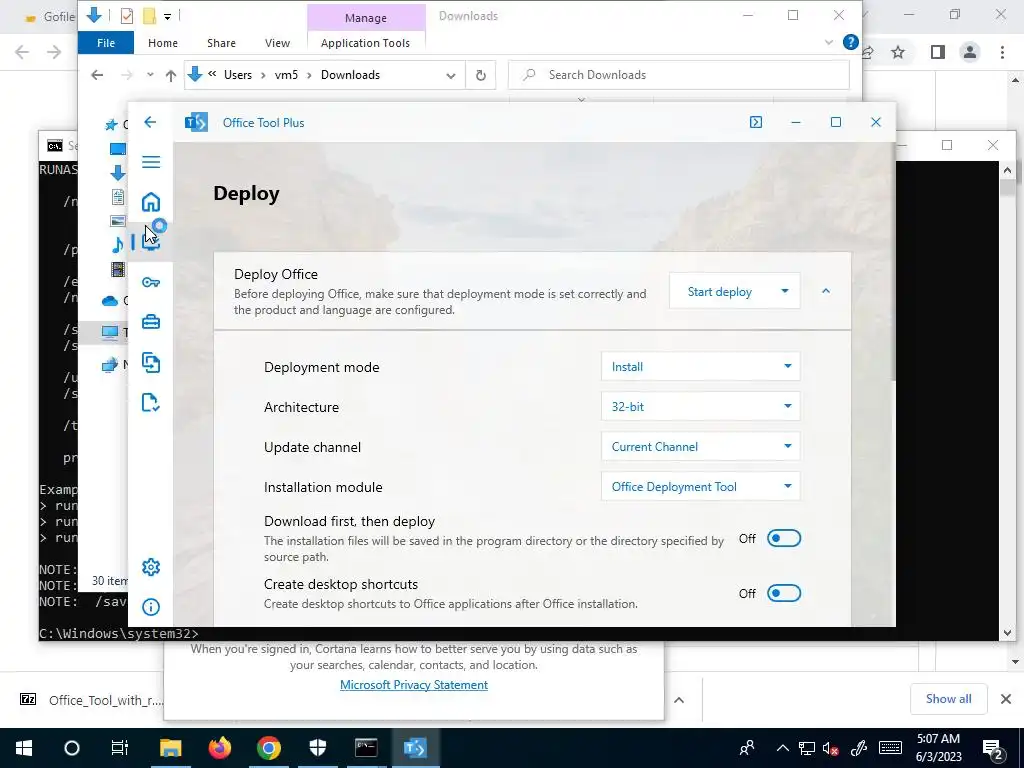Open the notification center icon
Viewport: 1024px width, 768px height.
[x=993, y=748]
